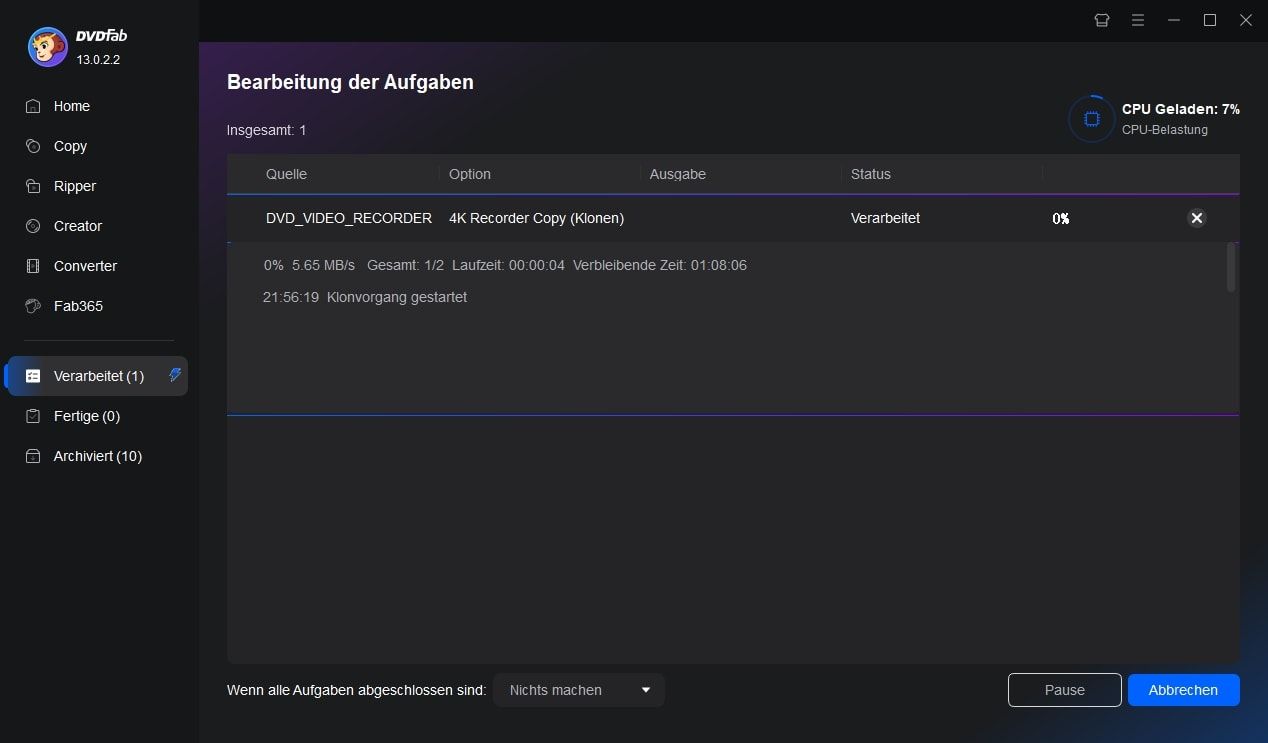Open the Archiviert (10) list
Image resolution: width=1268 pixels, height=743 pixels.
click(97, 456)
